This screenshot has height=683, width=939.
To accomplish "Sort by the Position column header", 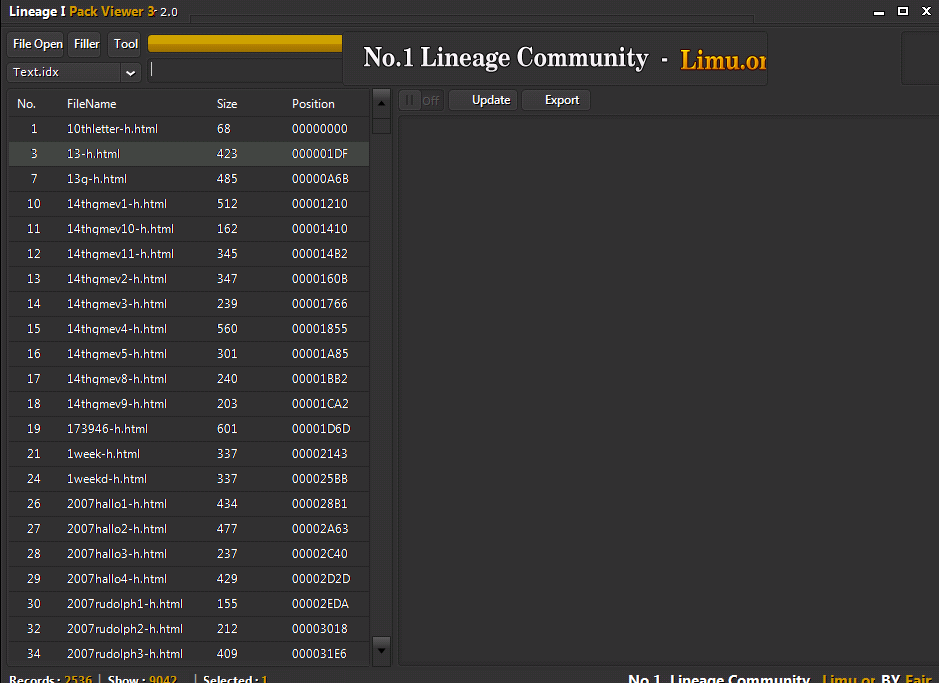I will click(313, 104).
